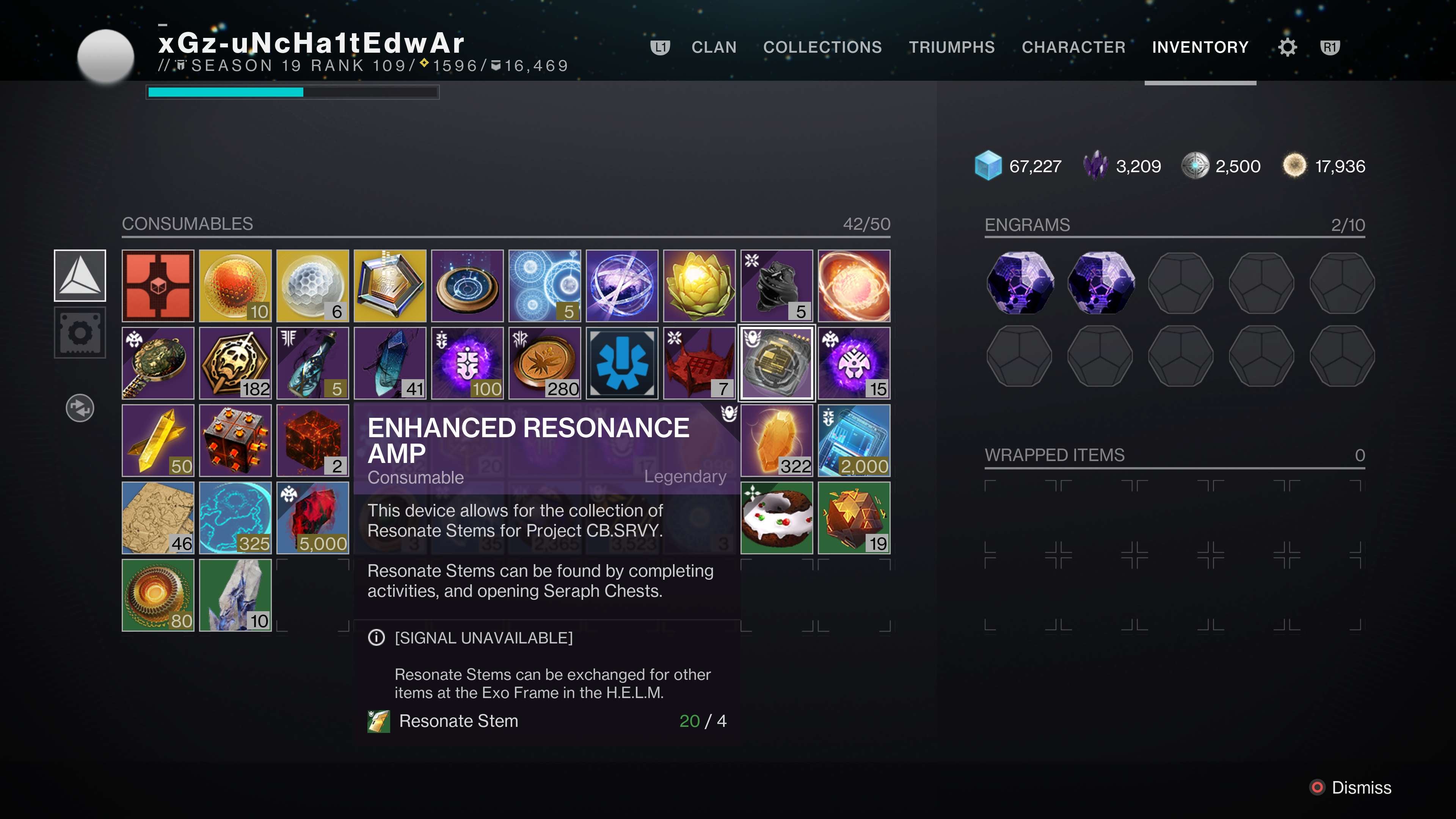Viewport: 1456px width, 819px height.
Task: Click the season rank progress bar
Action: coord(293,92)
